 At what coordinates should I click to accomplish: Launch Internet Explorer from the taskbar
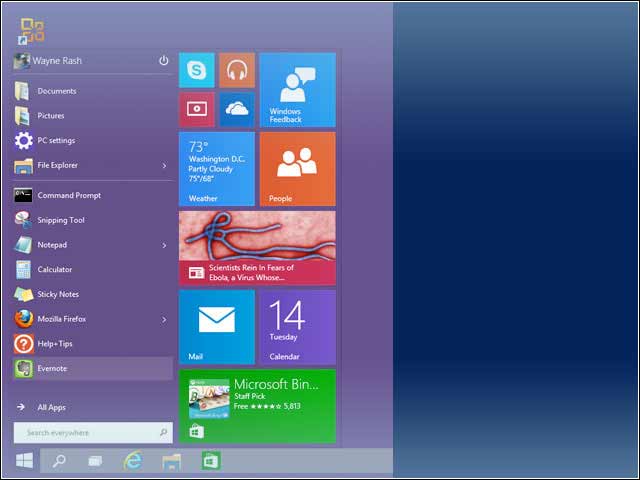coord(133,461)
